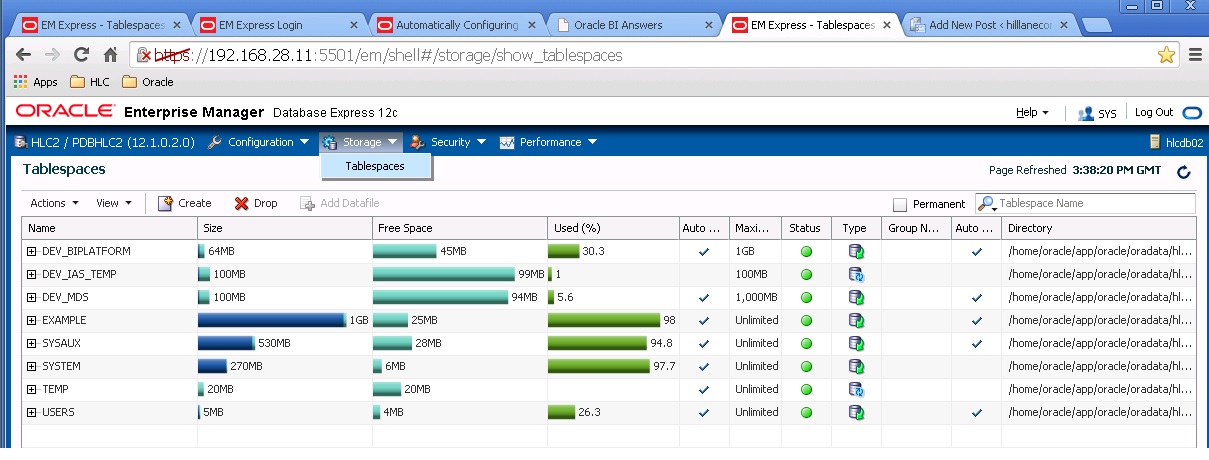Screen dimensions: 1209x460
Task: Sort by the Name column header
Action: (x=110, y=228)
